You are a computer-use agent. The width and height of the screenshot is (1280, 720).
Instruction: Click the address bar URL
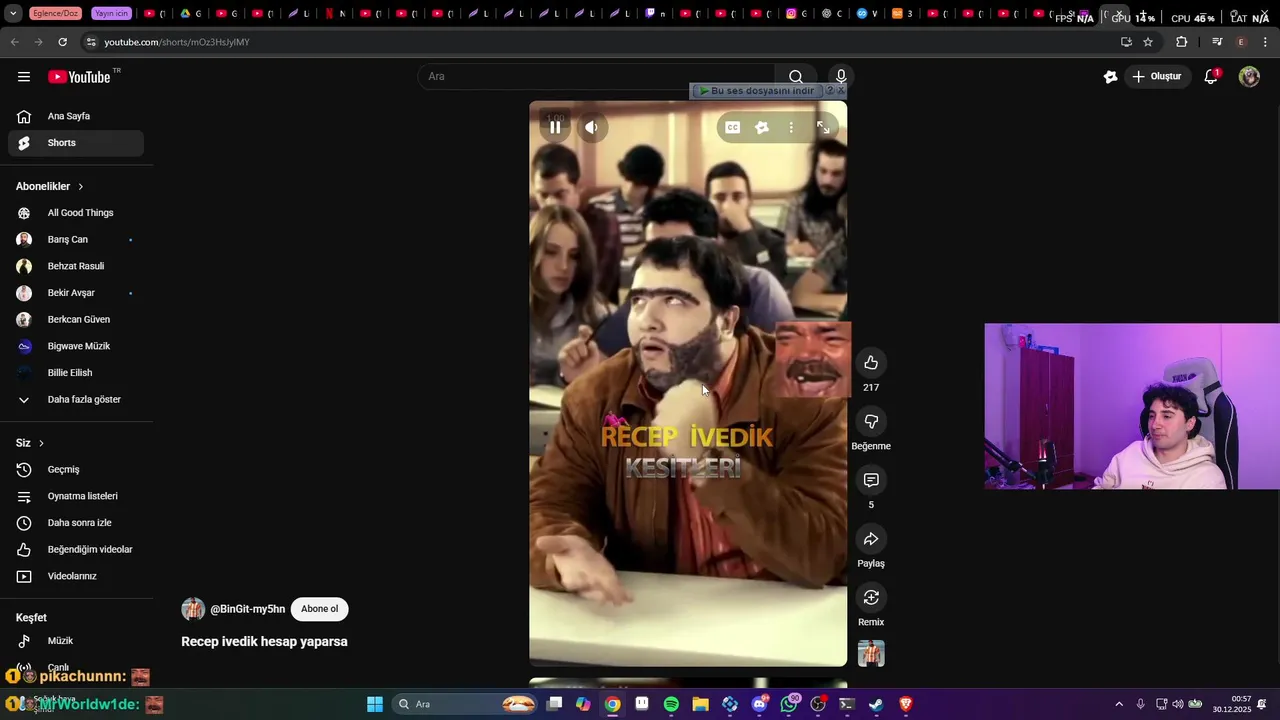(x=176, y=42)
